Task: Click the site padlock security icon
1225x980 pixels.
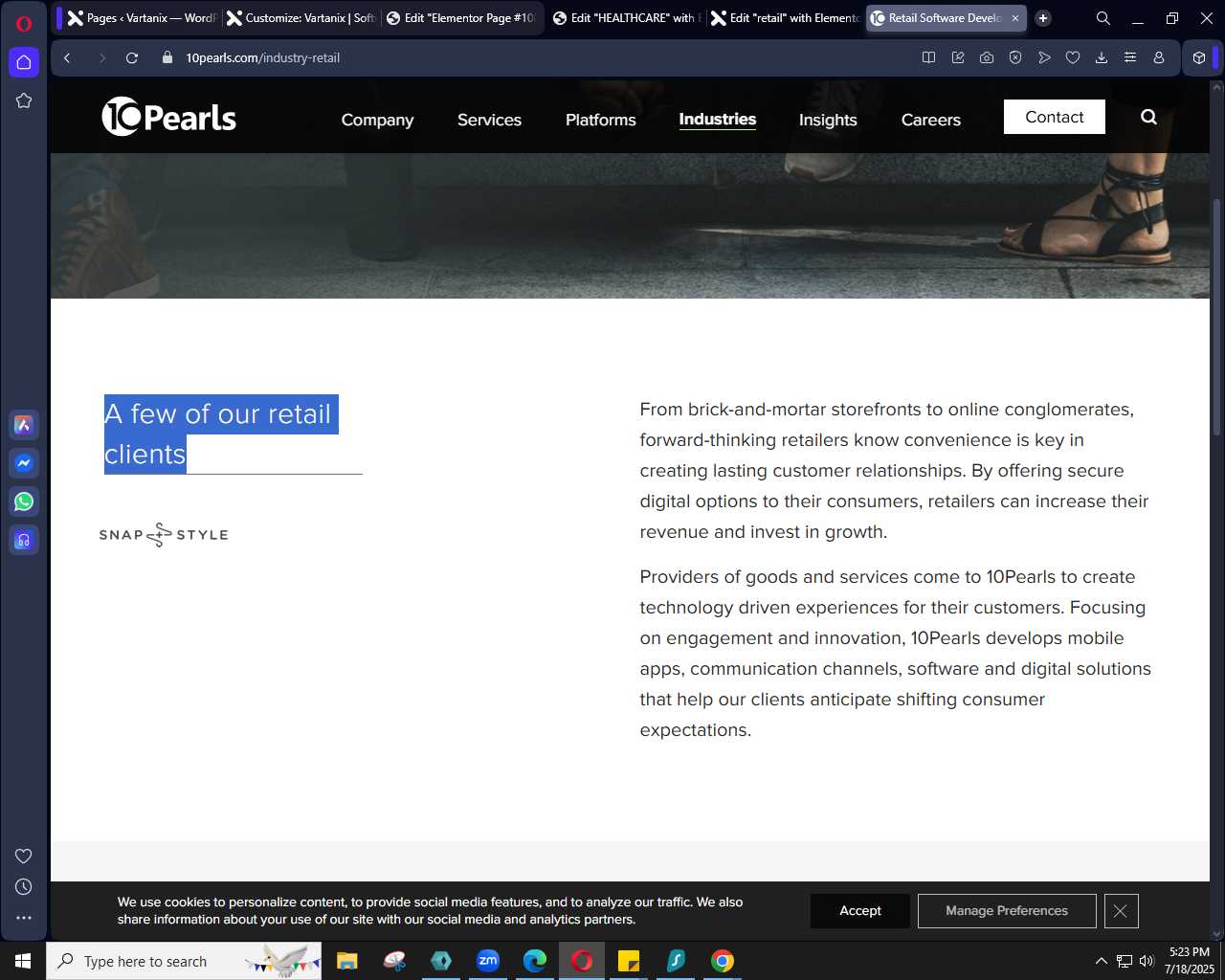Action: [x=167, y=57]
